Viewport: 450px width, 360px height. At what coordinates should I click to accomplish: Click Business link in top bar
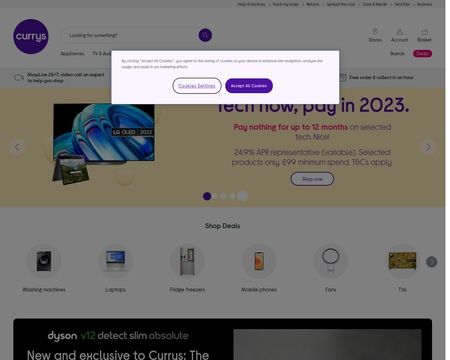tap(425, 4)
